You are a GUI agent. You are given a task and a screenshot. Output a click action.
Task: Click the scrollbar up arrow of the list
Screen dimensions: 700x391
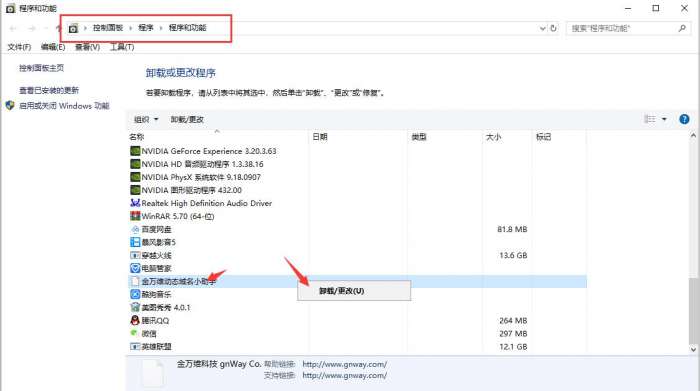(693, 136)
